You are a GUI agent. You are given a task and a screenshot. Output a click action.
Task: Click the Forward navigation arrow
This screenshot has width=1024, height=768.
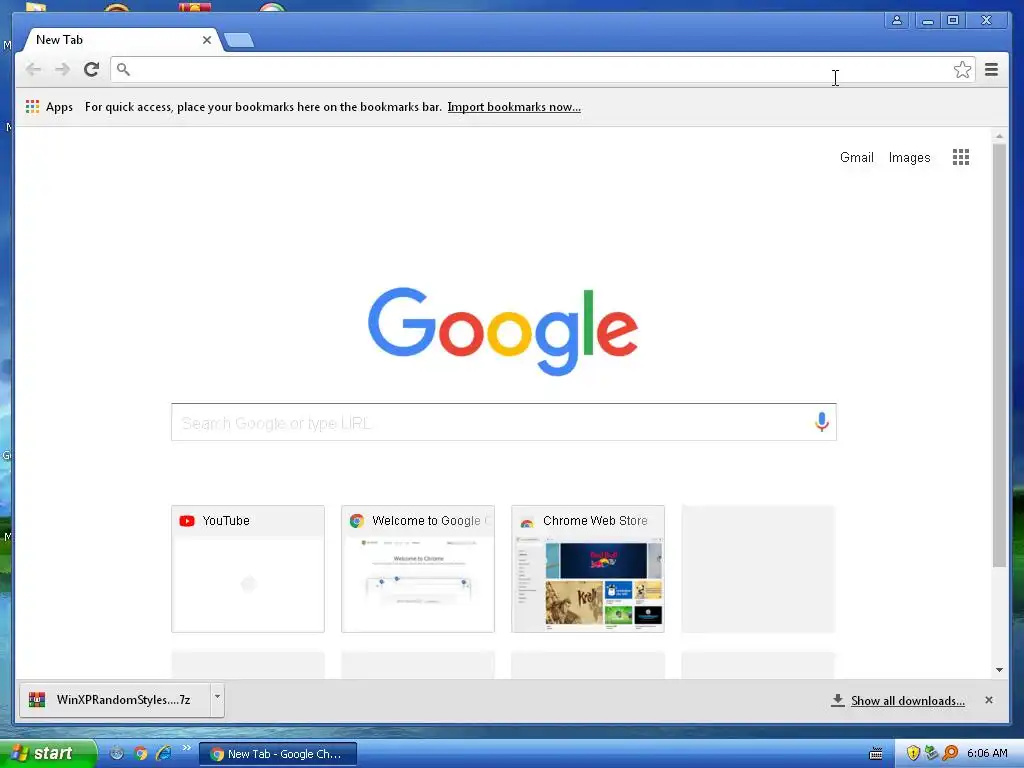tap(62, 69)
